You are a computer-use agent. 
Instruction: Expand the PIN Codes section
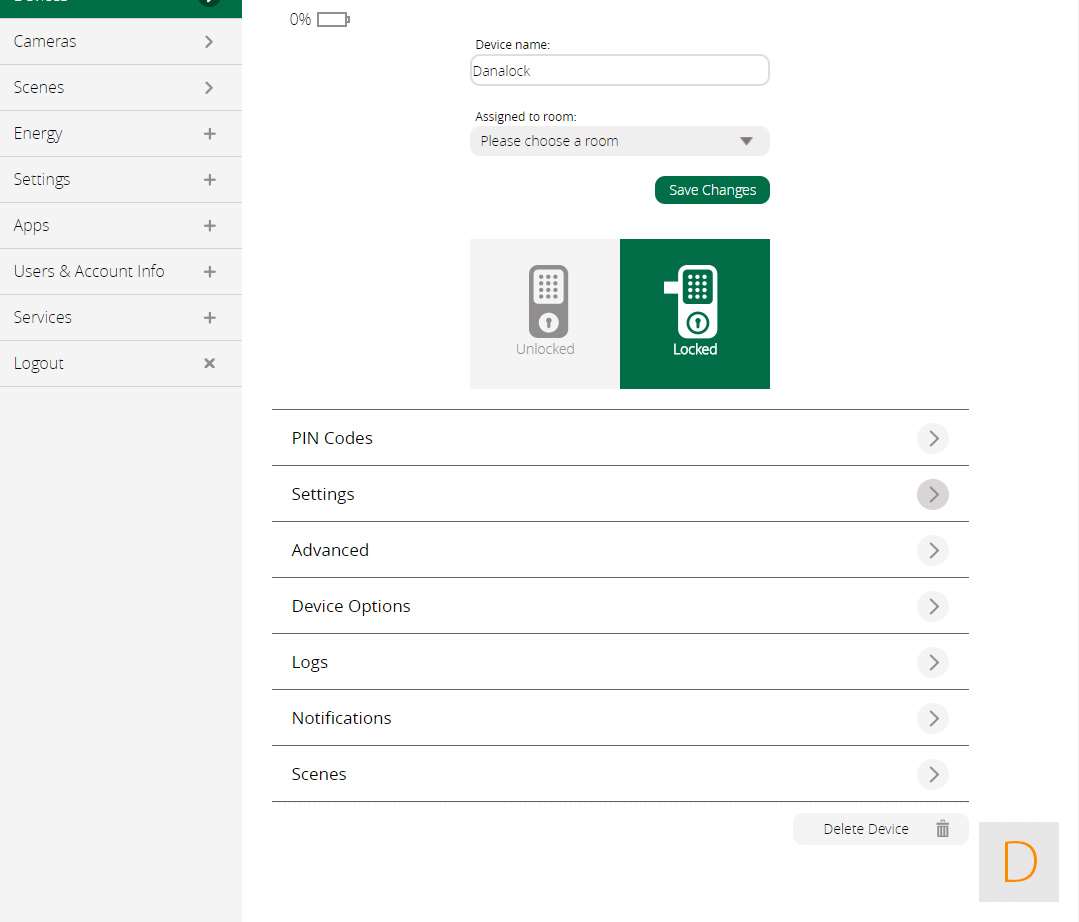point(932,438)
